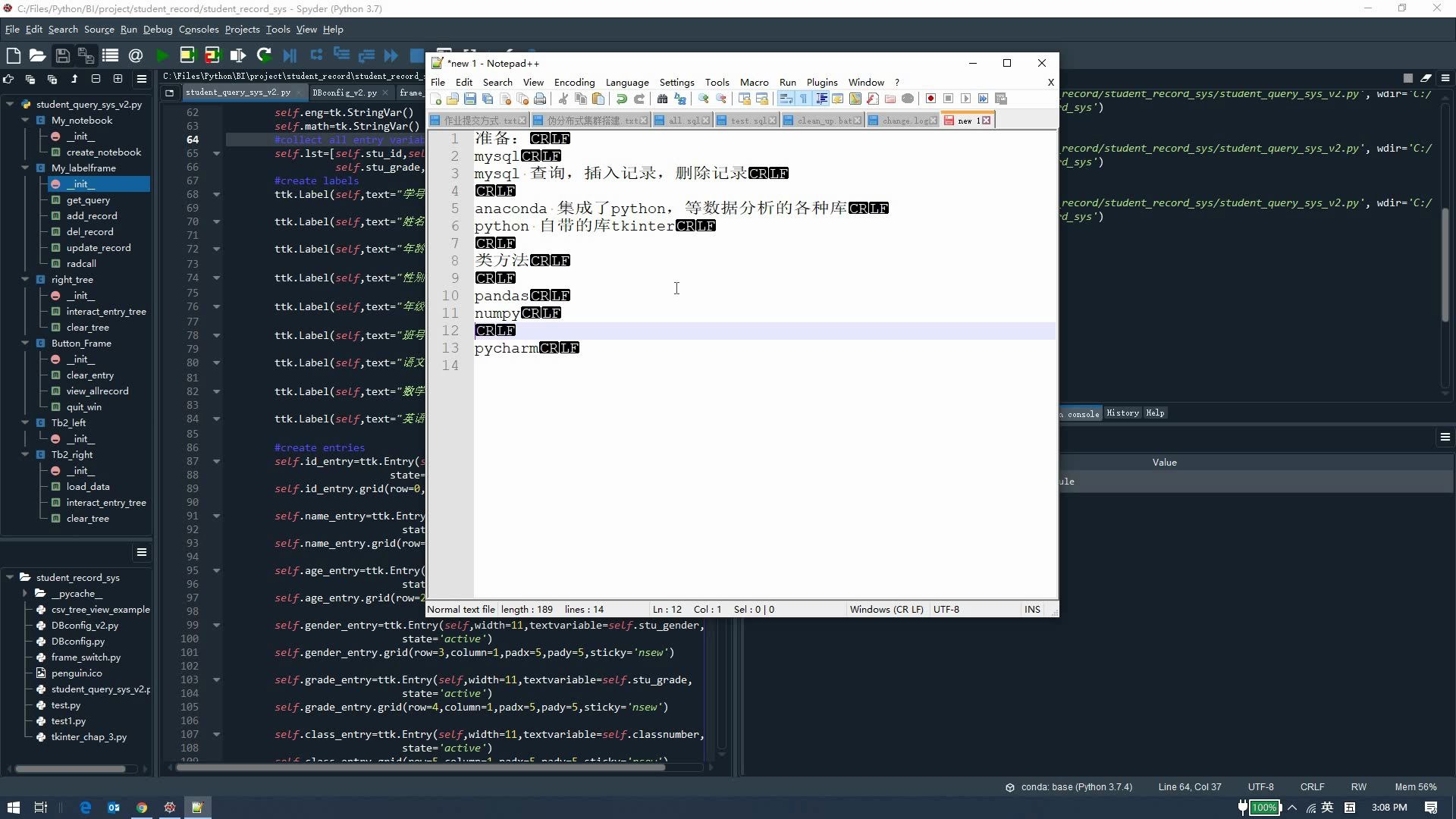The height and width of the screenshot is (819, 1456).
Task: Open Notepad++ Encoding menu
Action: click(x=574, y=83)
